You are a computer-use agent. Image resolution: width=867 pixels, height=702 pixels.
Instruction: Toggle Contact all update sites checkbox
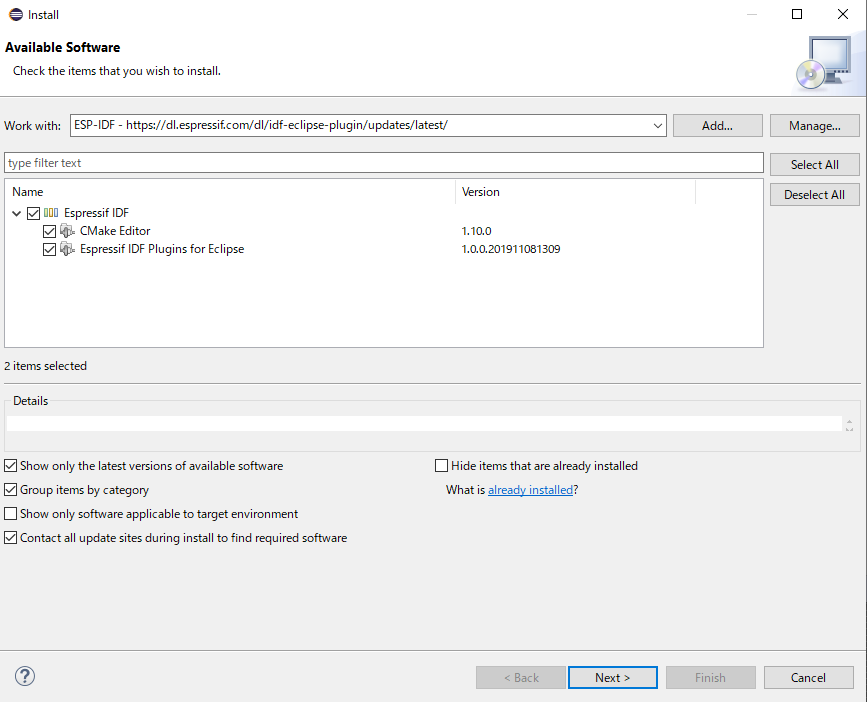[x=11, y=538]
